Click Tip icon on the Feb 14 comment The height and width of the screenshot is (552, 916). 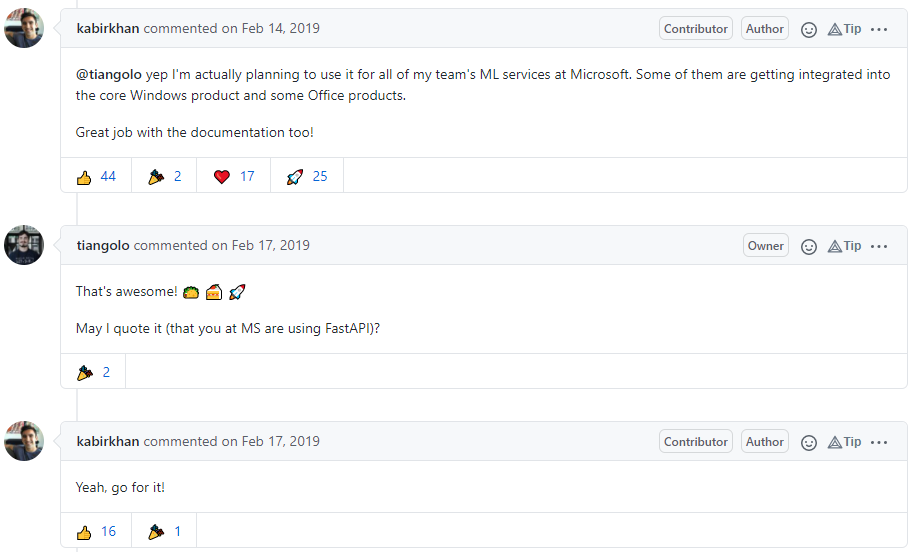(845, 29)
